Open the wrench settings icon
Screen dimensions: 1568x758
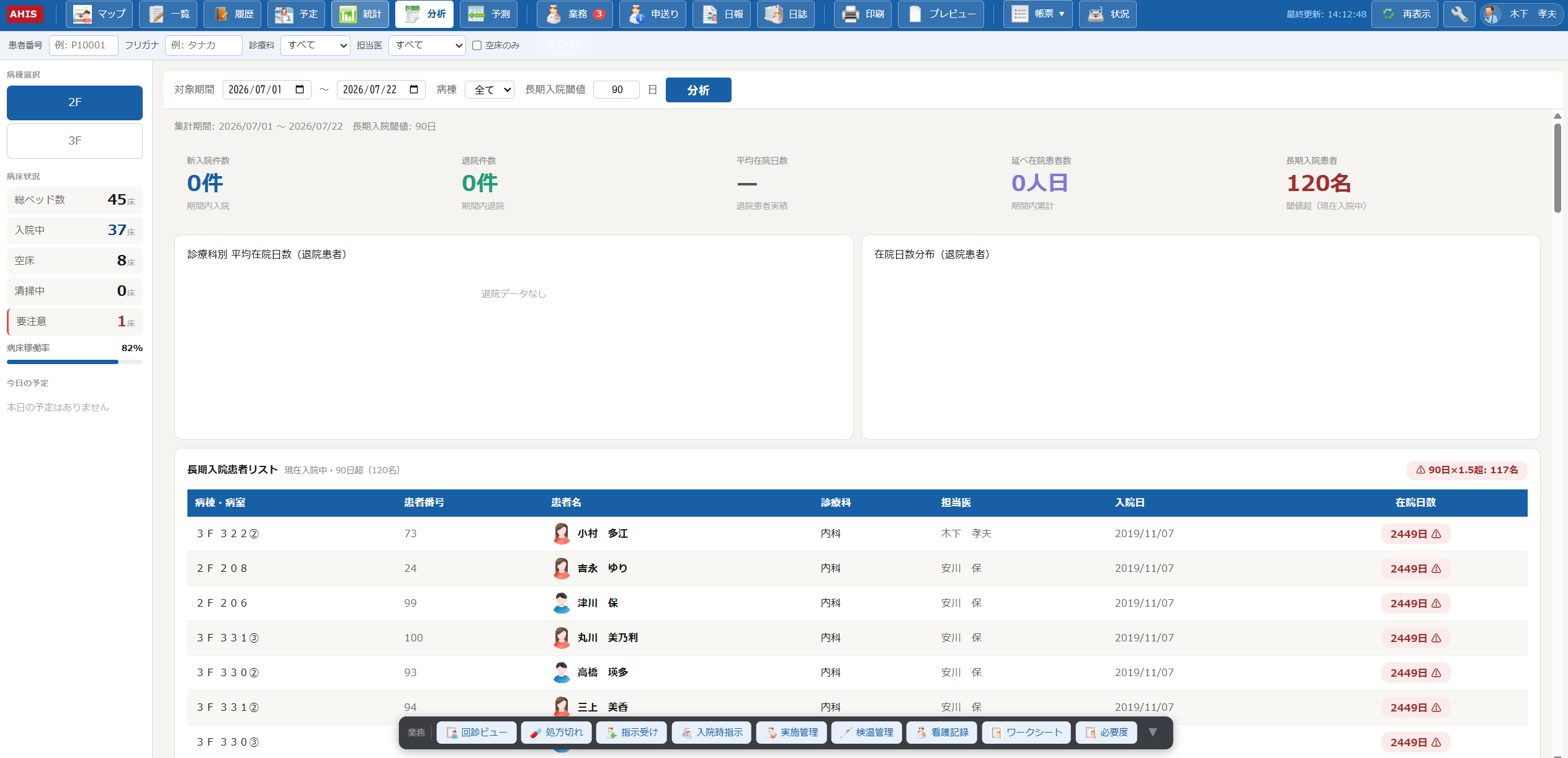(x=1459, y=14)
